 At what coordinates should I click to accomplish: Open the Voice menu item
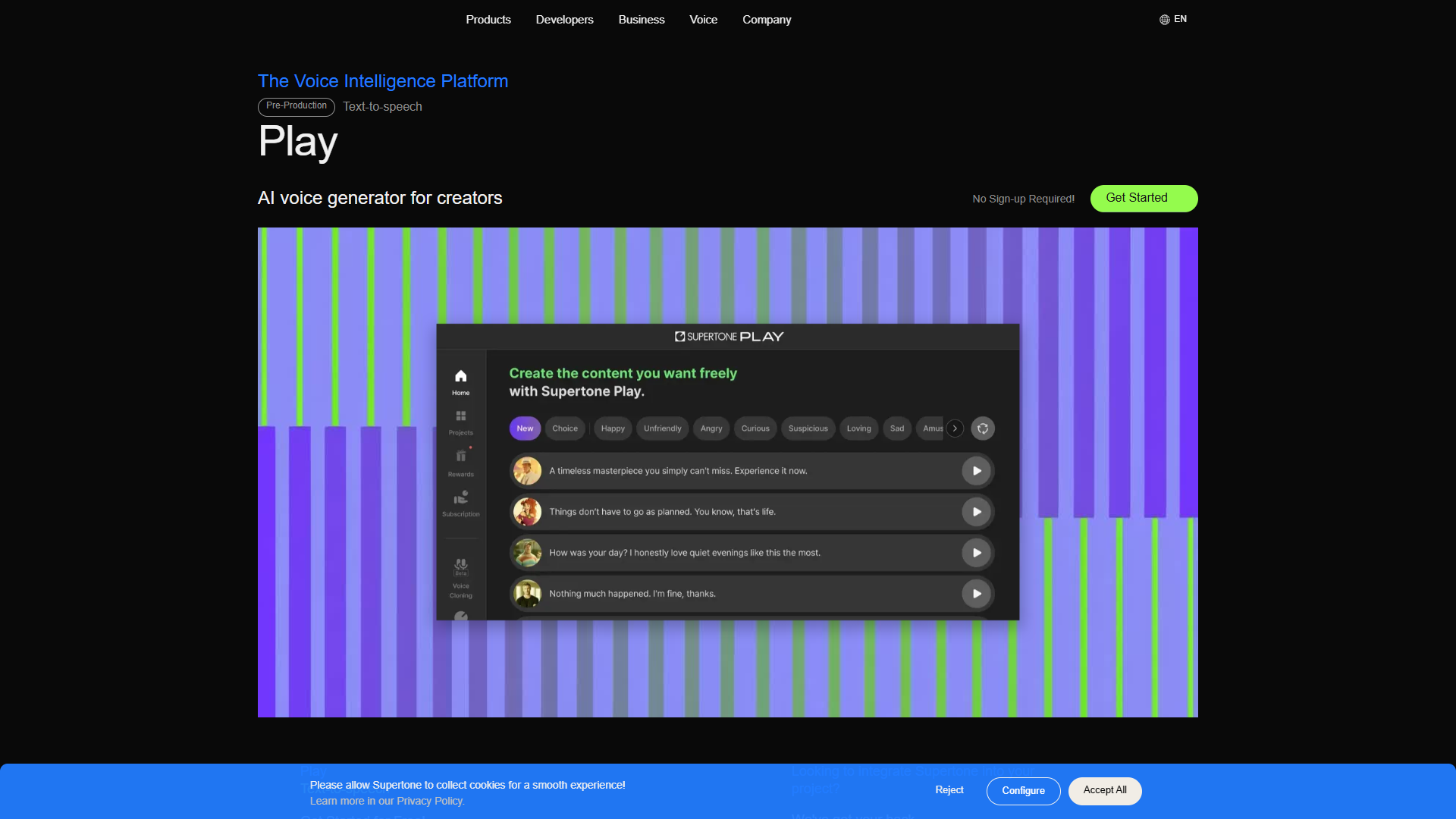[x=703, y=20]
